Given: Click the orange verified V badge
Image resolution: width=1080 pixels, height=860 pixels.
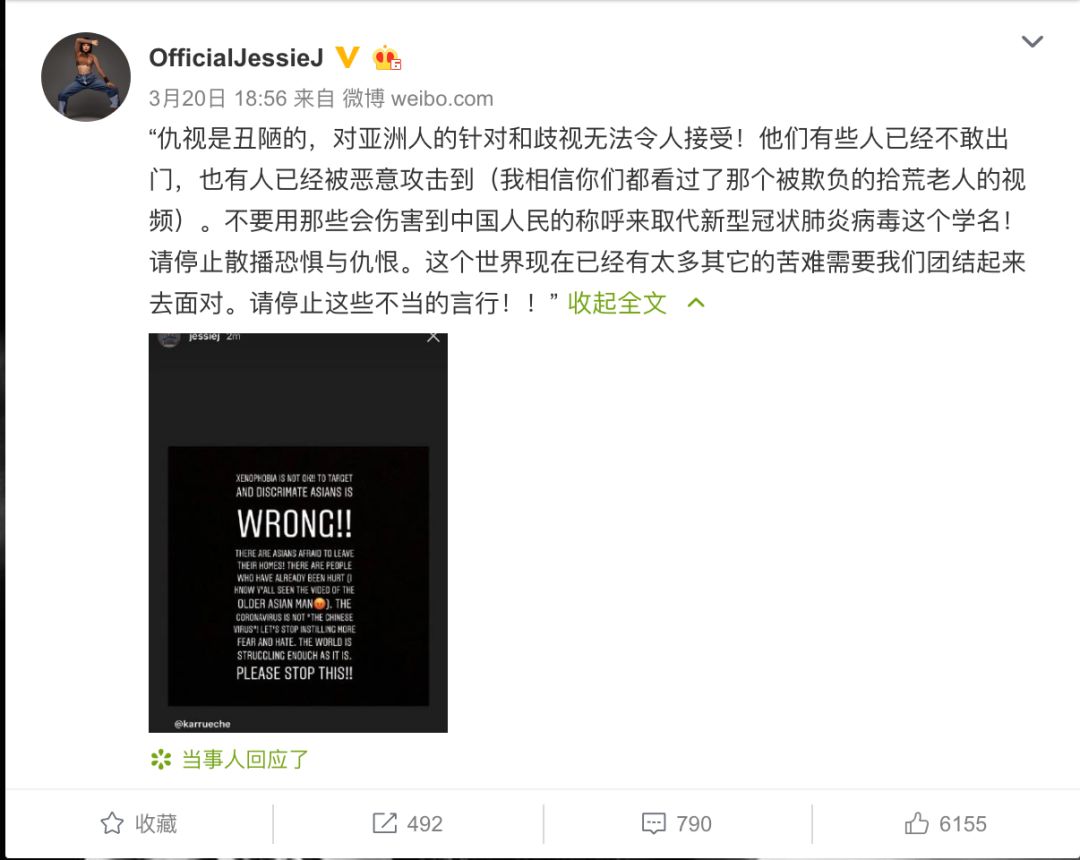Looking at the screenshot, I should click(x=348, y=57).
